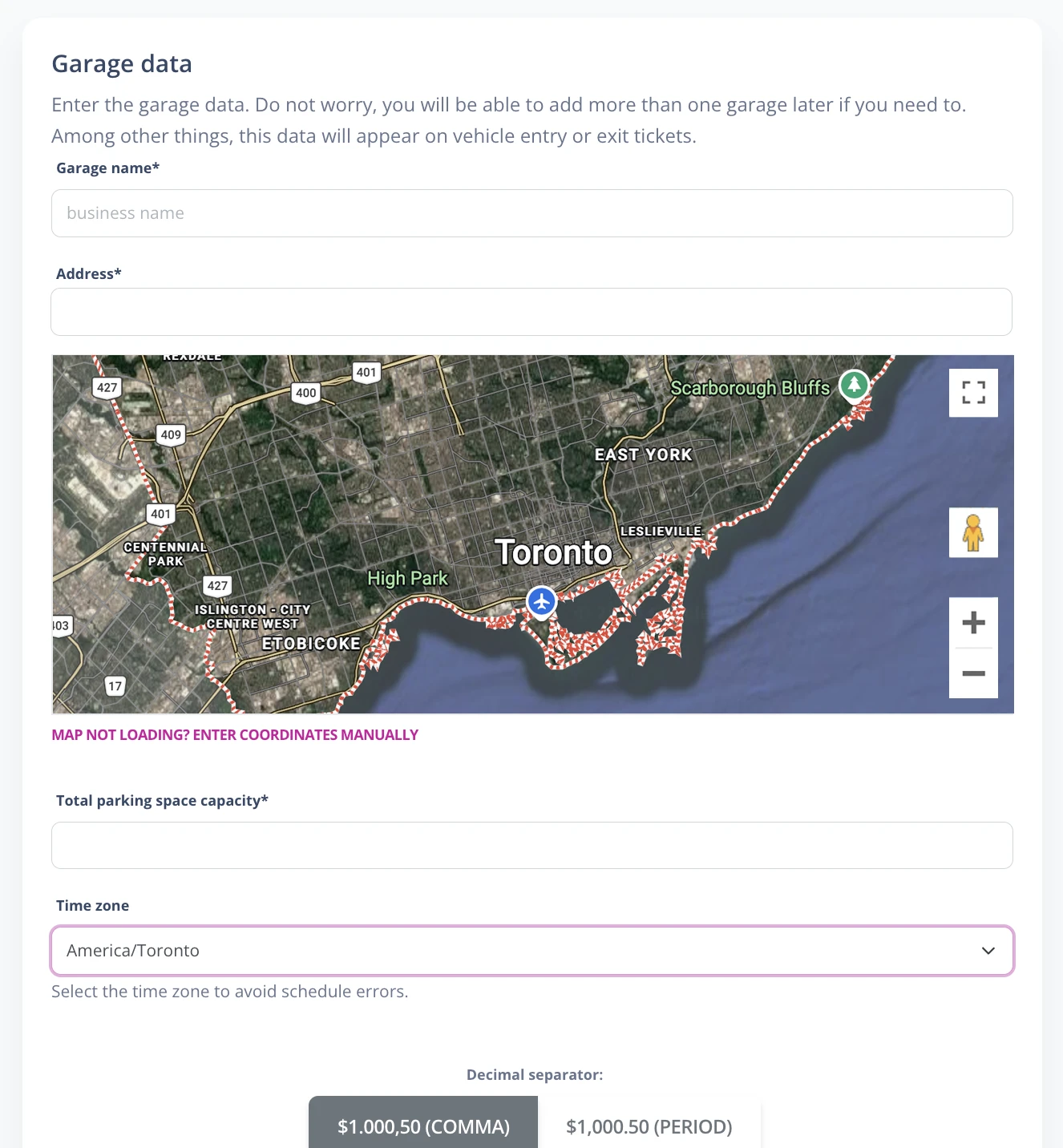The height and width of the screenshot is (1148, 1063).
Task: Click the CENTENNIAL PARK map label
Action: click(165, 554)
